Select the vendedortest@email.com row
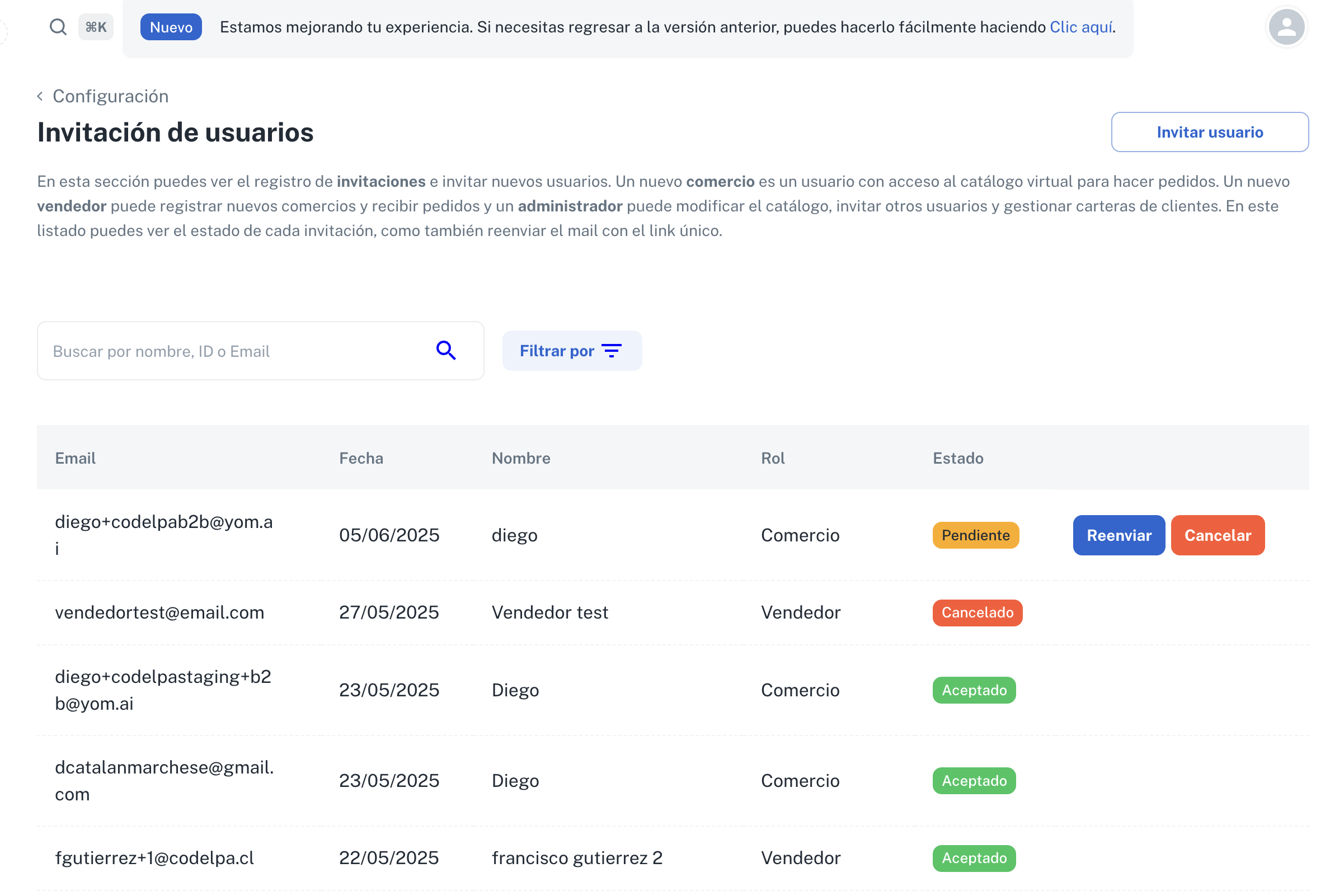Image resolution: width=1344 pixels, height=896 pixels. coord(159,612)
